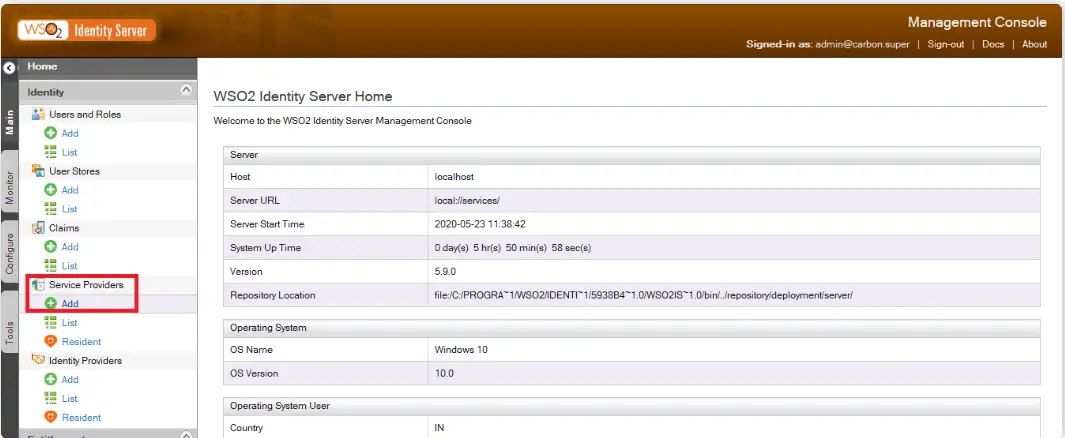The image size is (1065, 438).
Task: Click the green Add icon under Users and Roles
Action: tap(50, 133)
